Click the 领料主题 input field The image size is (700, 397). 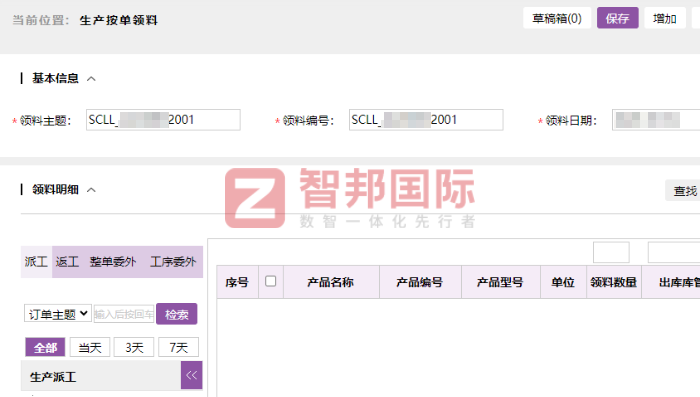point(163,120)
